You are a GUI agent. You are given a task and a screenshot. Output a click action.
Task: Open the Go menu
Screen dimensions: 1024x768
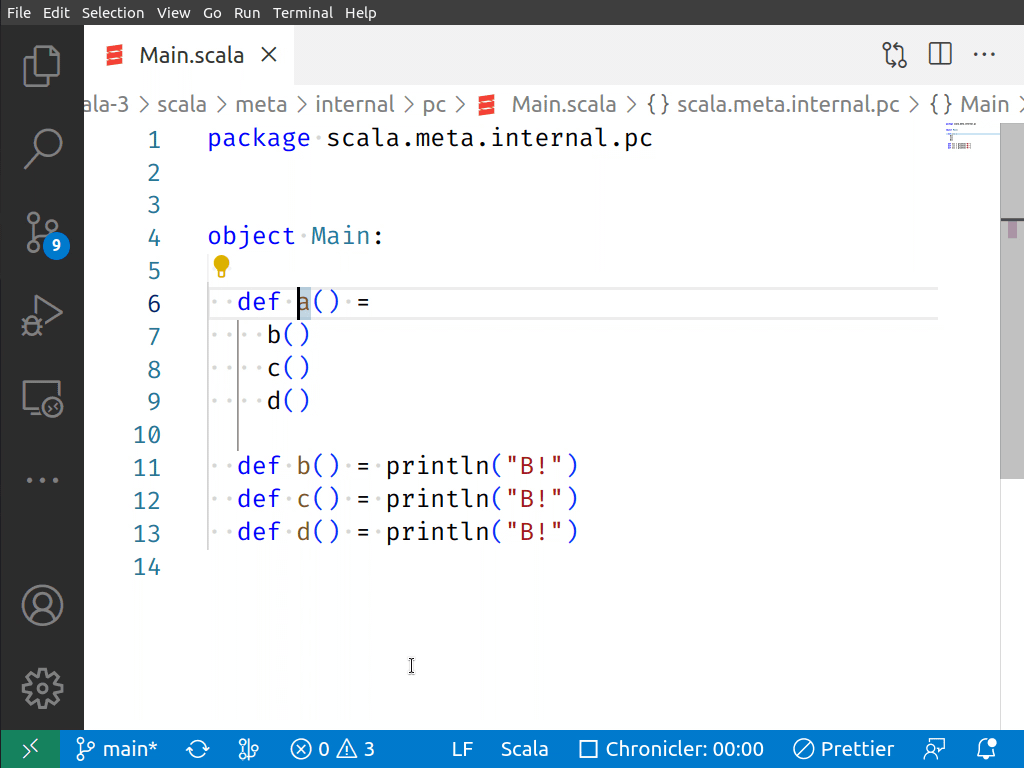tap(212, 12)
